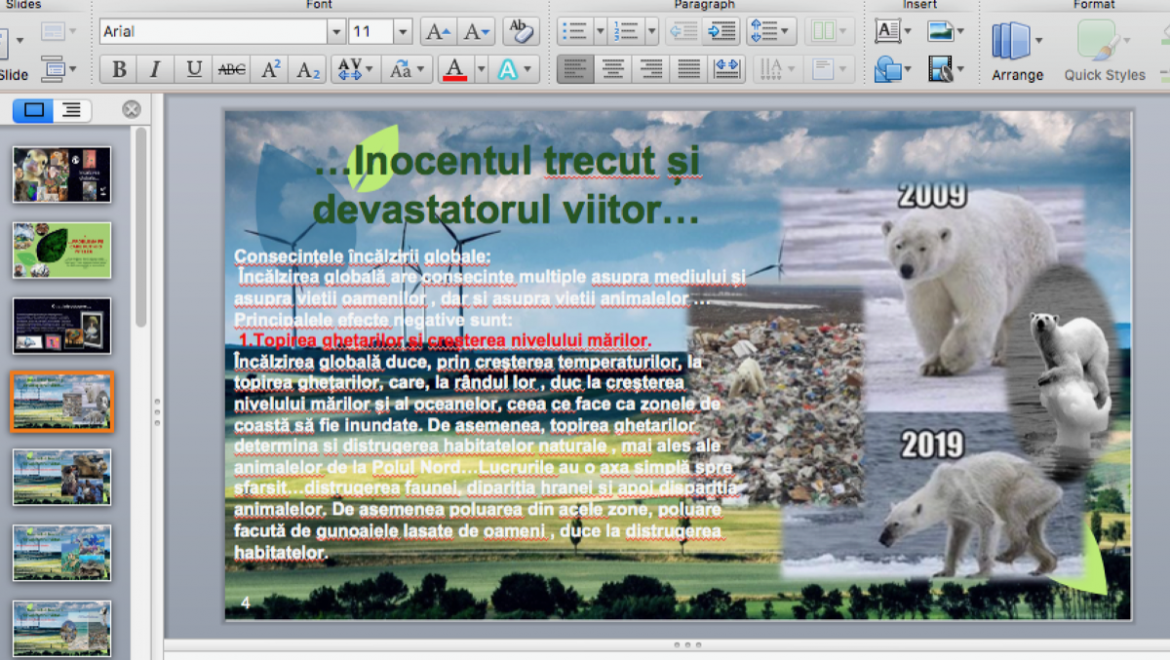Apply the red font color swatch
The image size is (1170, 660).
click(455, 69)
